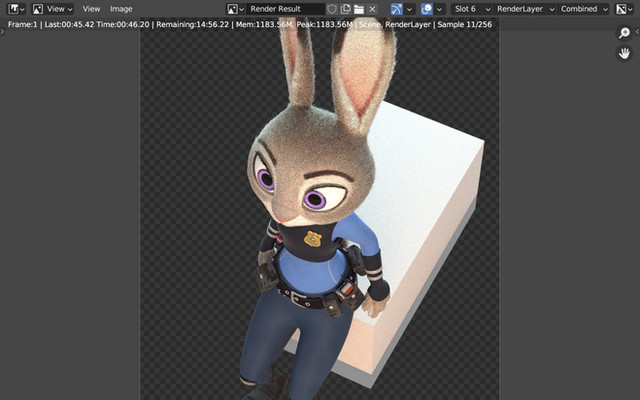
Task: Open the editor type selector
Action: [x=16, y=9]
